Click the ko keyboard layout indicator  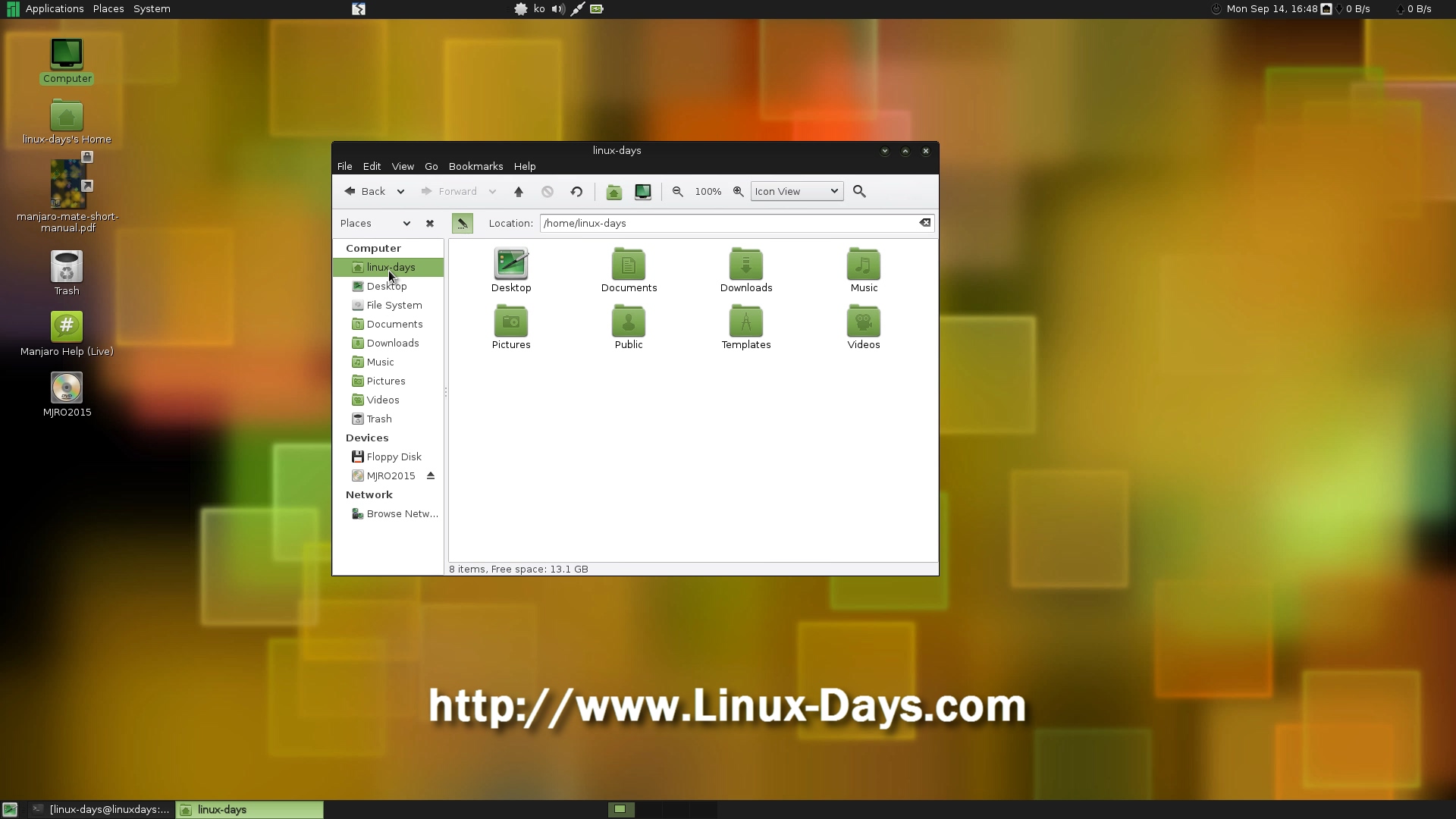(539, 9)
